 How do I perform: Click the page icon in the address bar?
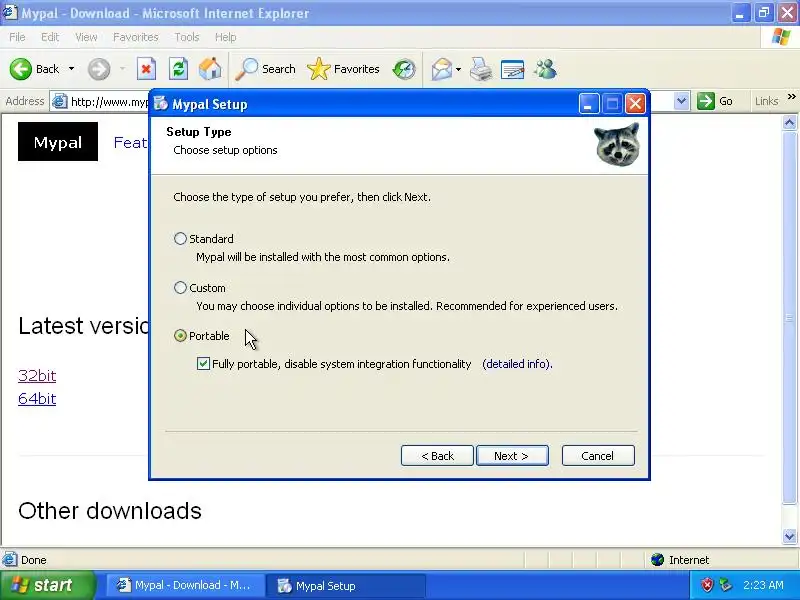(60, 101)
